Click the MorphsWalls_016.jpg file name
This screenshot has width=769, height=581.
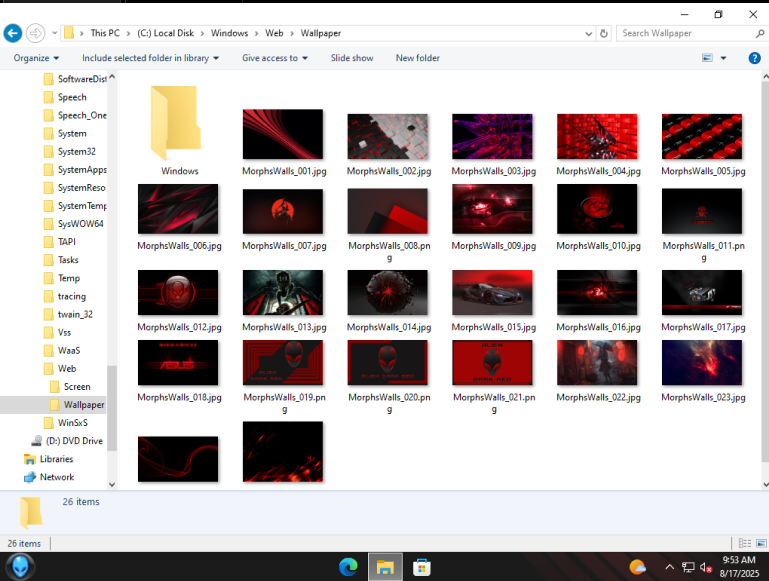pos(598,327)
